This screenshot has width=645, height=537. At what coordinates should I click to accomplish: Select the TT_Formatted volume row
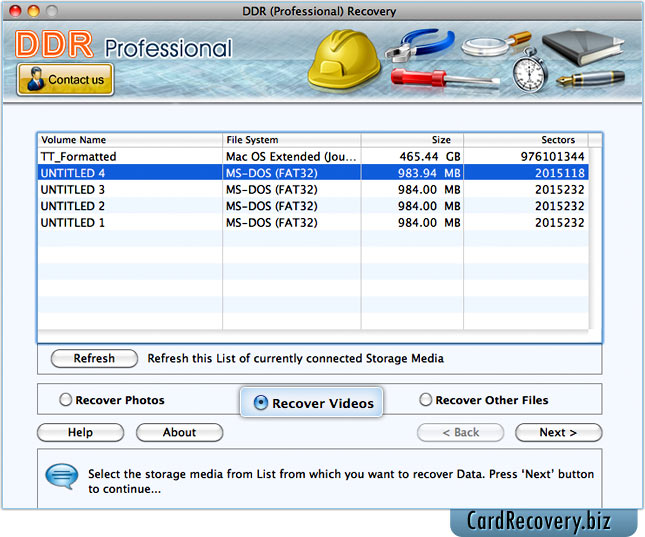tap(313, 156)
